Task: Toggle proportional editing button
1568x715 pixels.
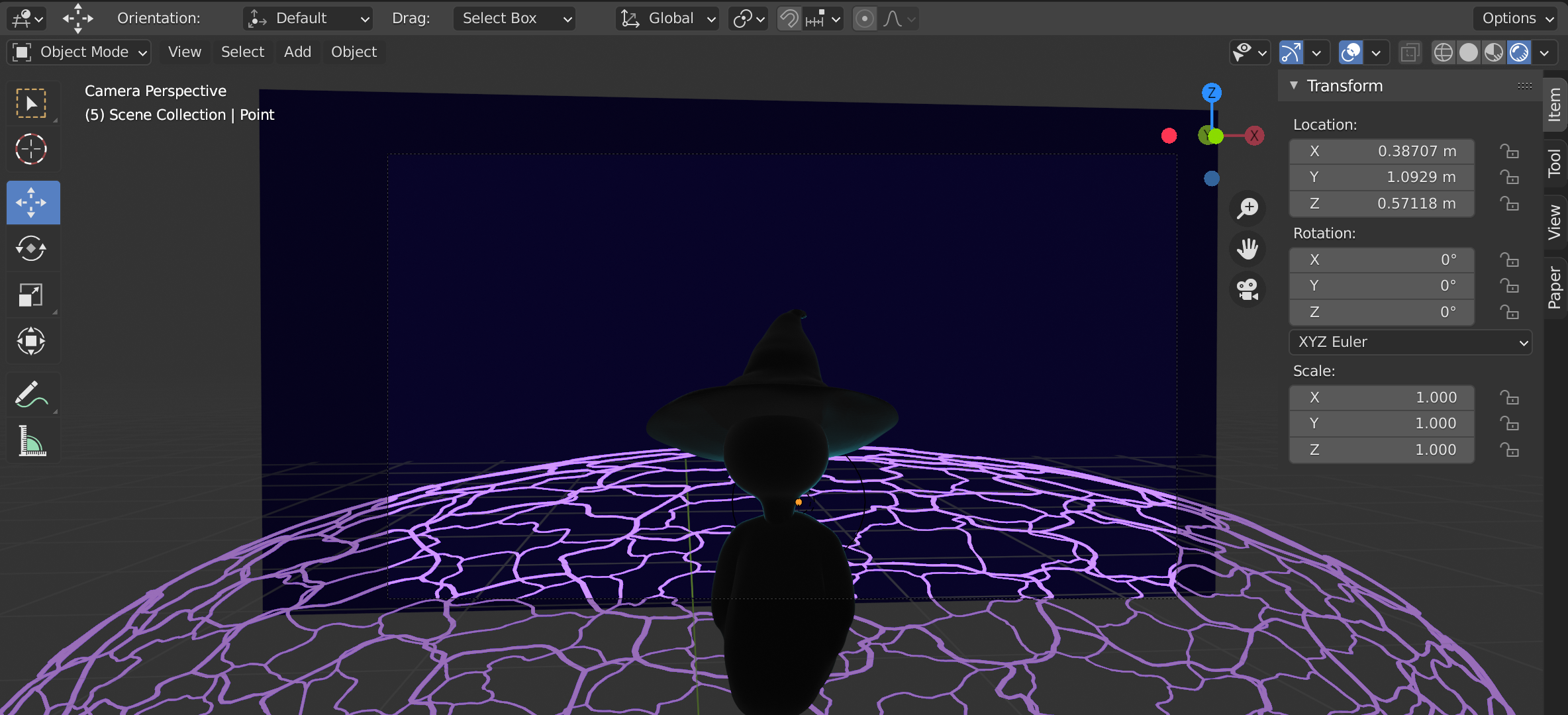Action: [x=864, y=19]
